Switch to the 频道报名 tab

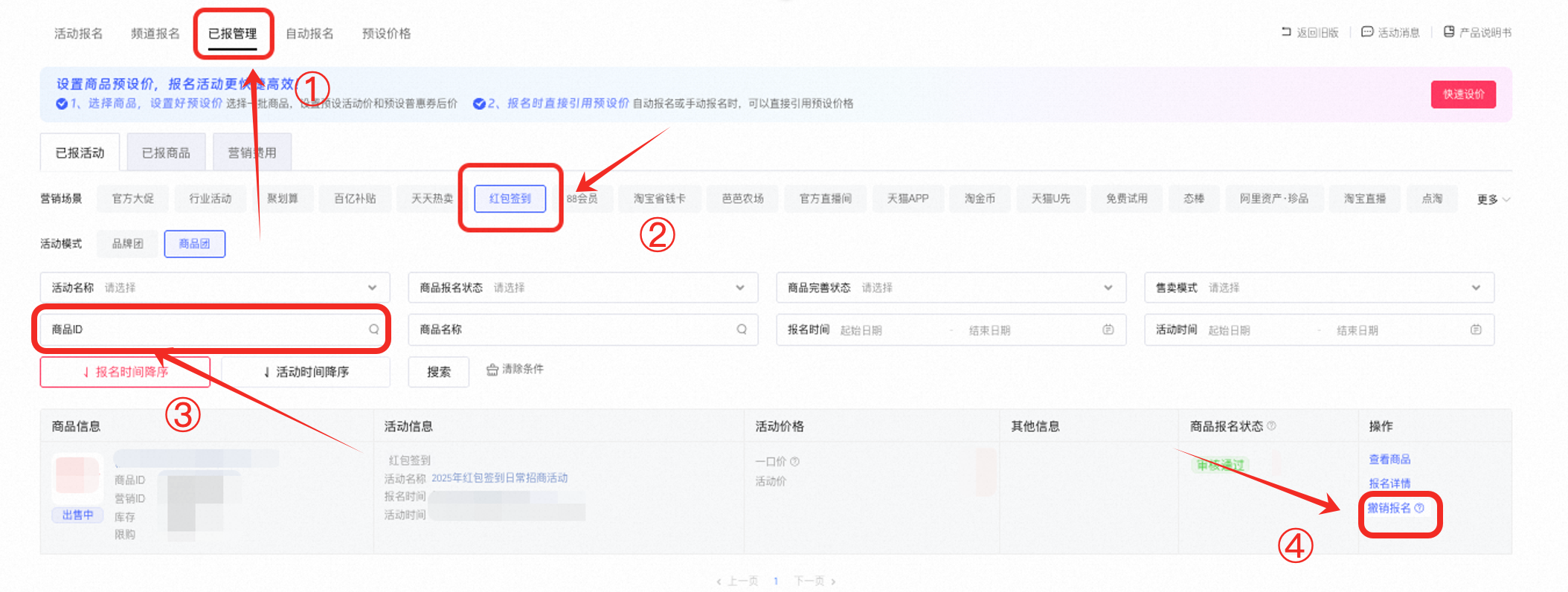[x=155, y=33]
